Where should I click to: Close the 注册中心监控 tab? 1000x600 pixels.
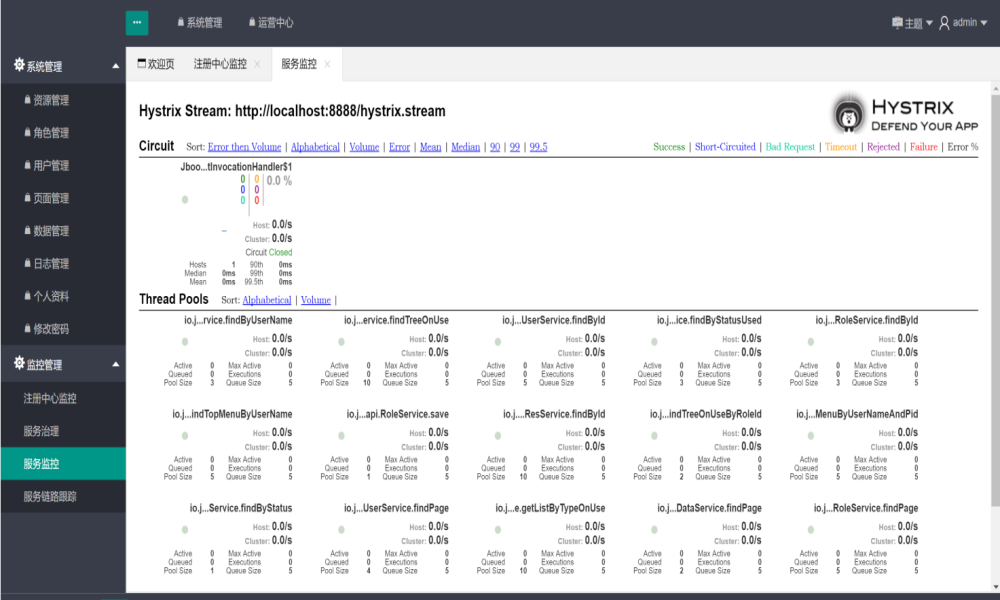point(257,64)
